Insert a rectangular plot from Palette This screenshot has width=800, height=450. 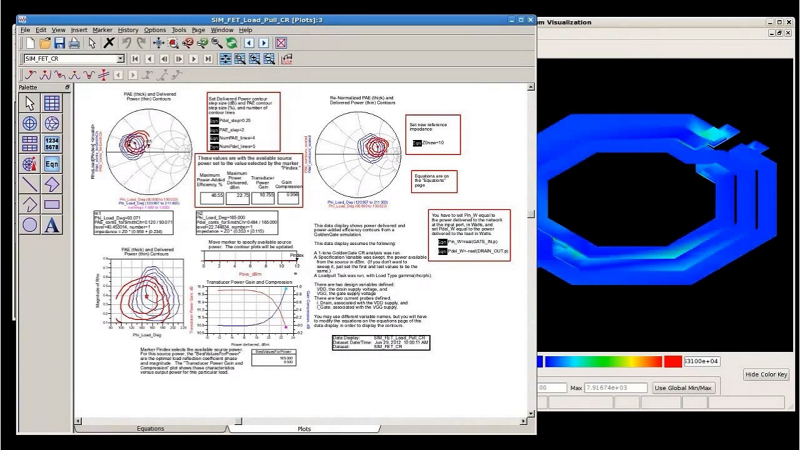click(x=52, y=104)
